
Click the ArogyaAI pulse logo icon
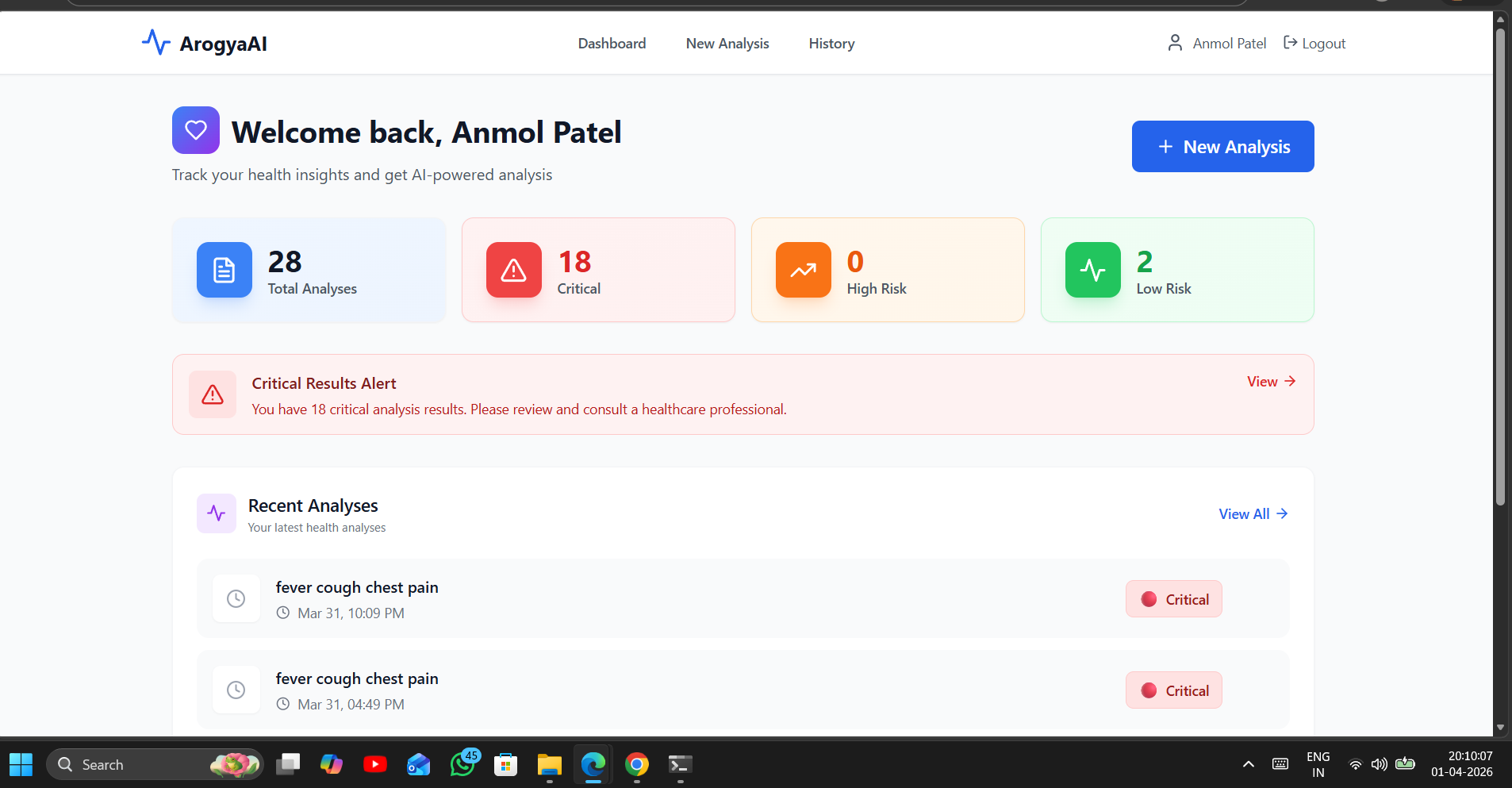click(x=156, y=42)
